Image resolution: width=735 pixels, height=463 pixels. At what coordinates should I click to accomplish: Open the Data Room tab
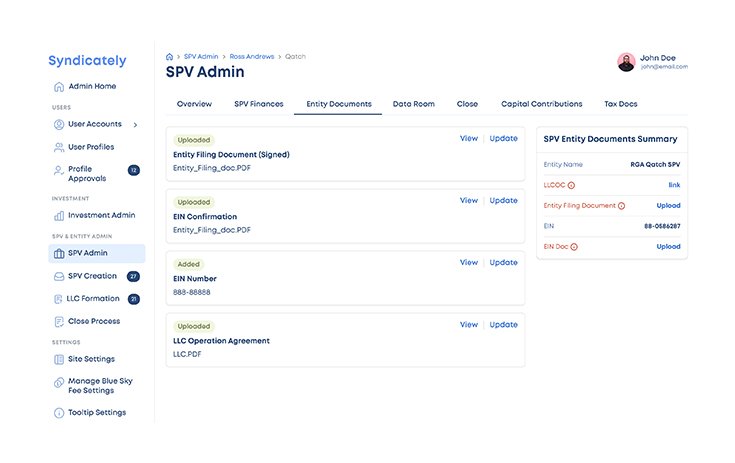413,104
